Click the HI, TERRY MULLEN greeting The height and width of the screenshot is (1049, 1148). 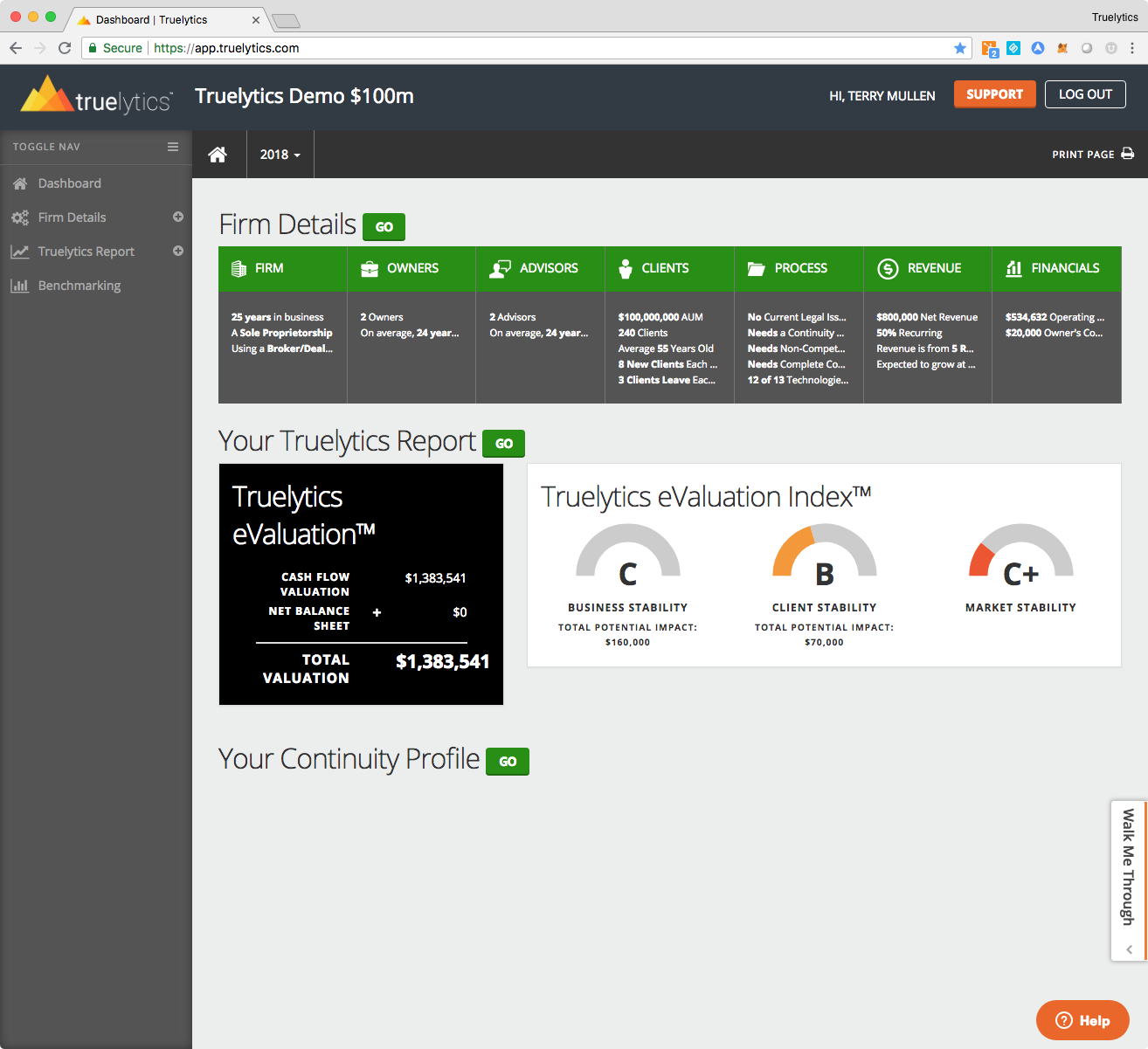[x=882, y=96]
